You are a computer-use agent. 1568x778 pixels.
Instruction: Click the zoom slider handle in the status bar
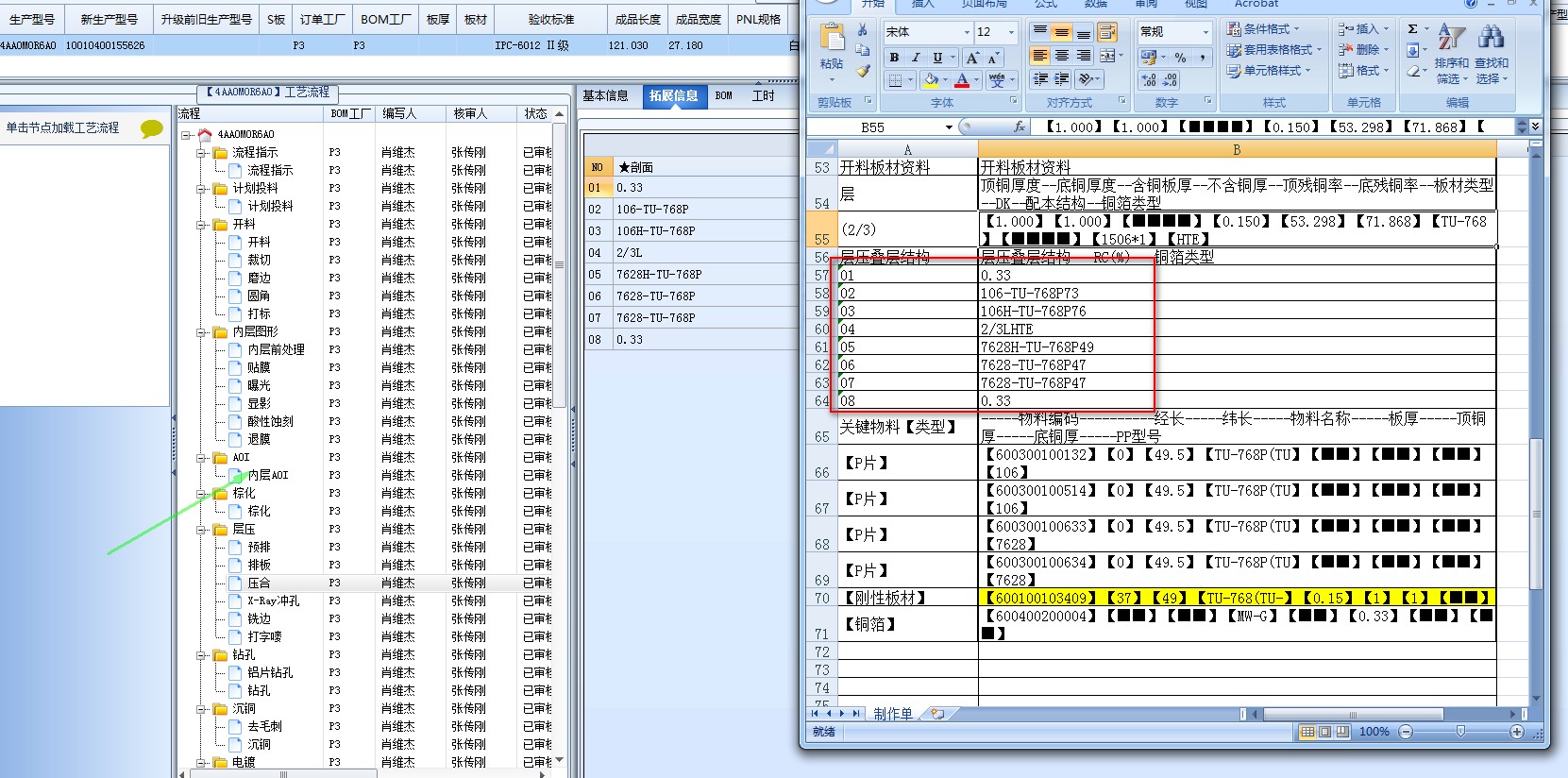click(1461, 732)
